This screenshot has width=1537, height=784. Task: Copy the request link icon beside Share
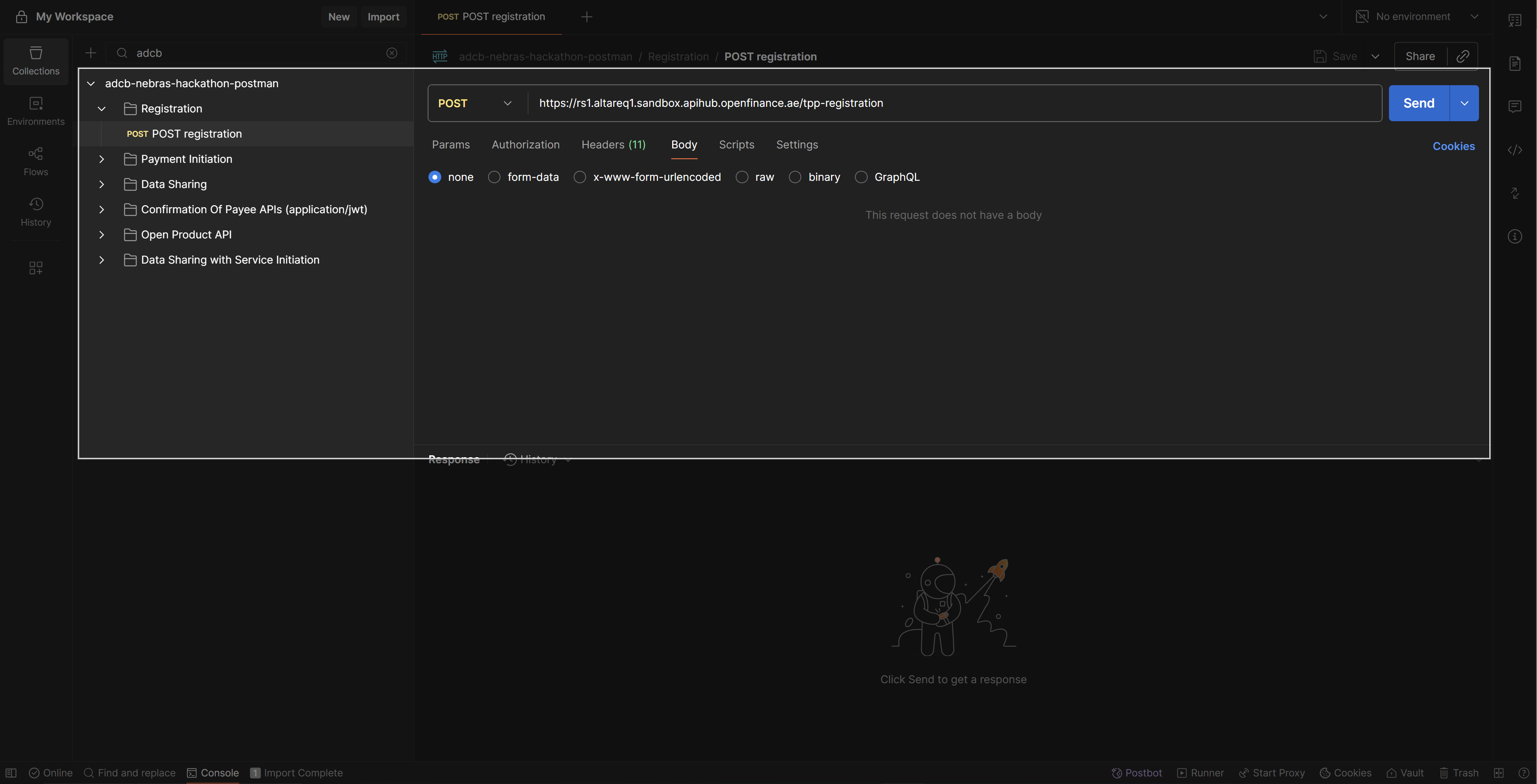[1463, 56]
